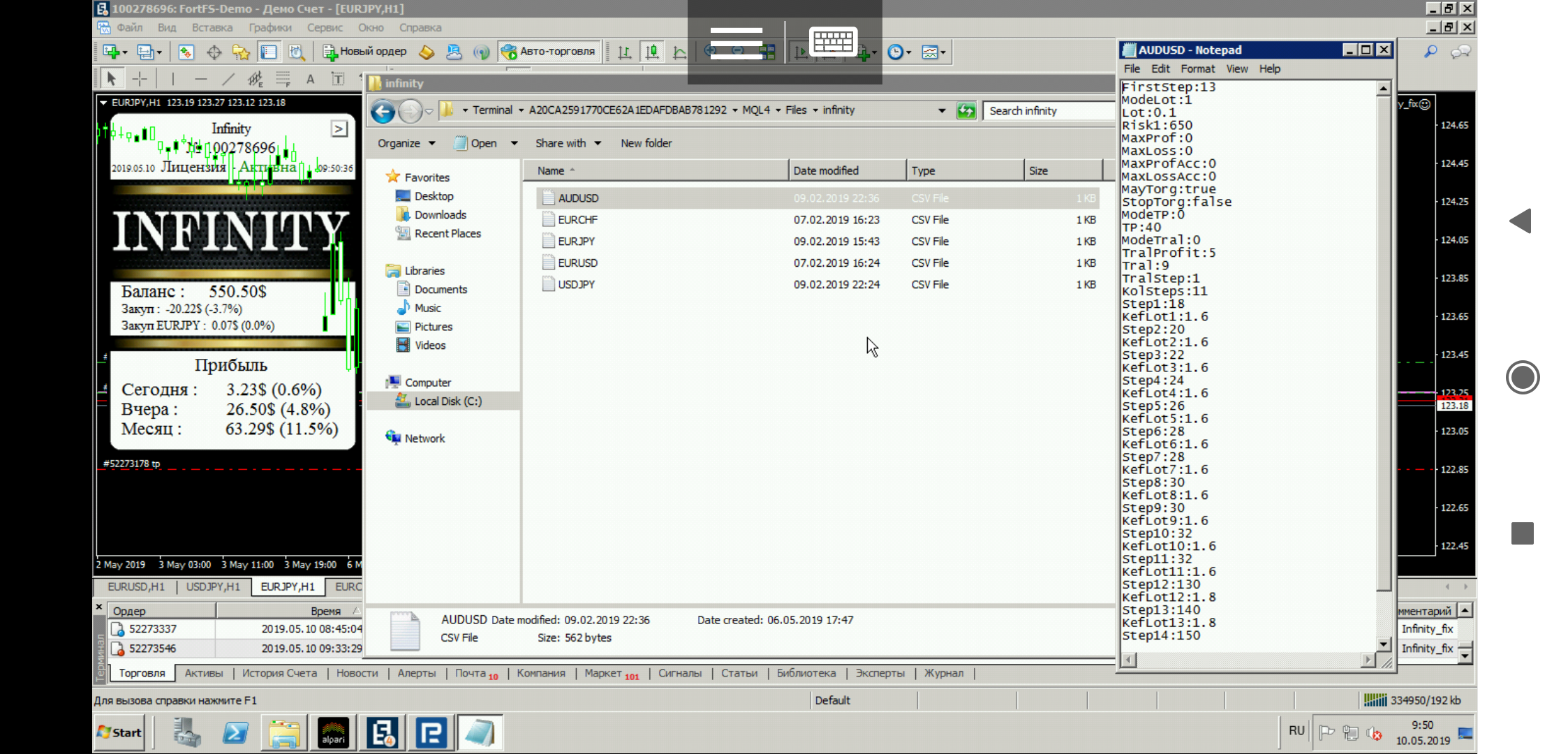Viewport: 1568px width, 754px height.
Task: Open the chat speech bubbles icon
Action: coord(1460,52)
